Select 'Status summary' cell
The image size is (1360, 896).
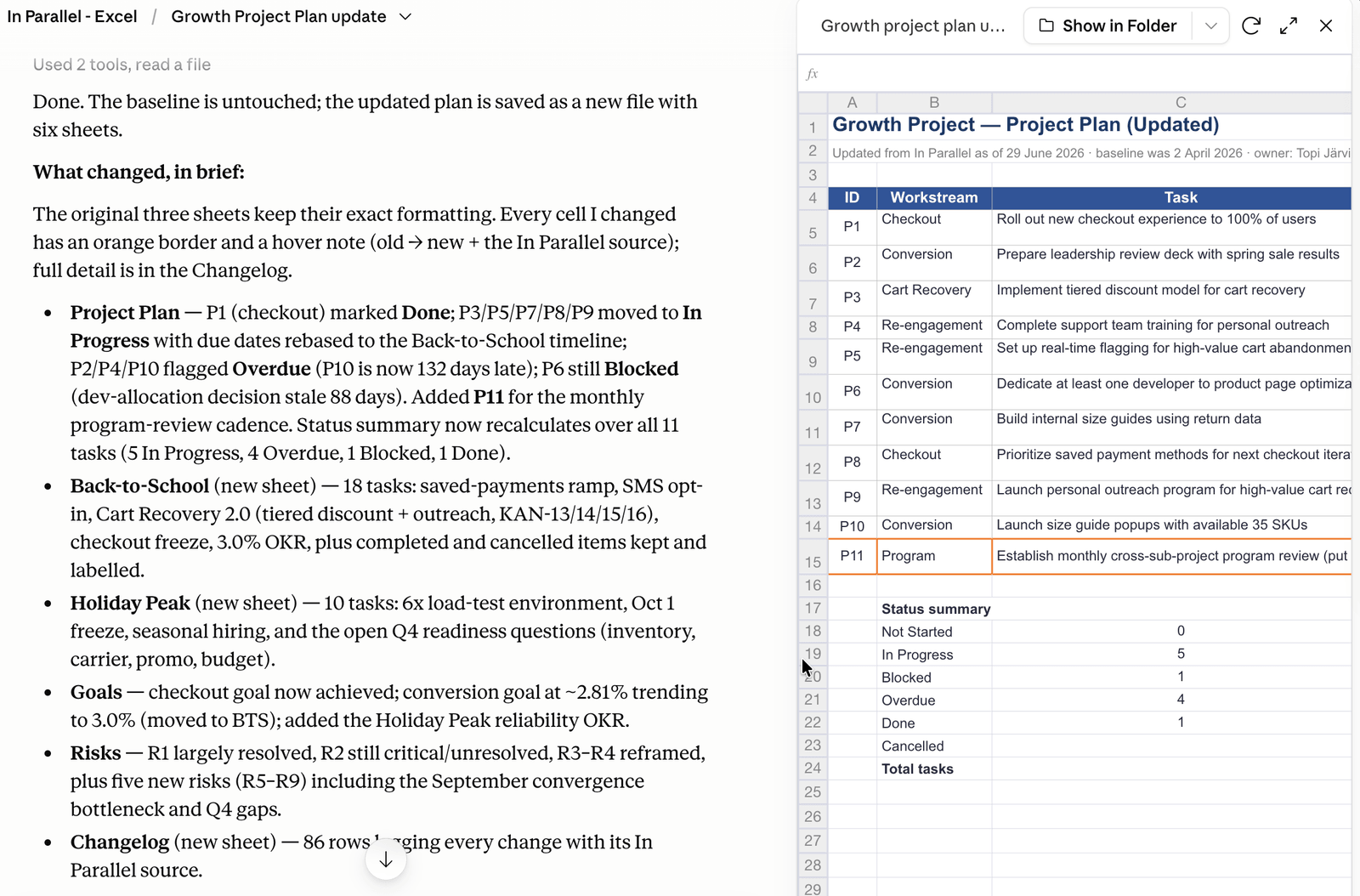[934, 609]
